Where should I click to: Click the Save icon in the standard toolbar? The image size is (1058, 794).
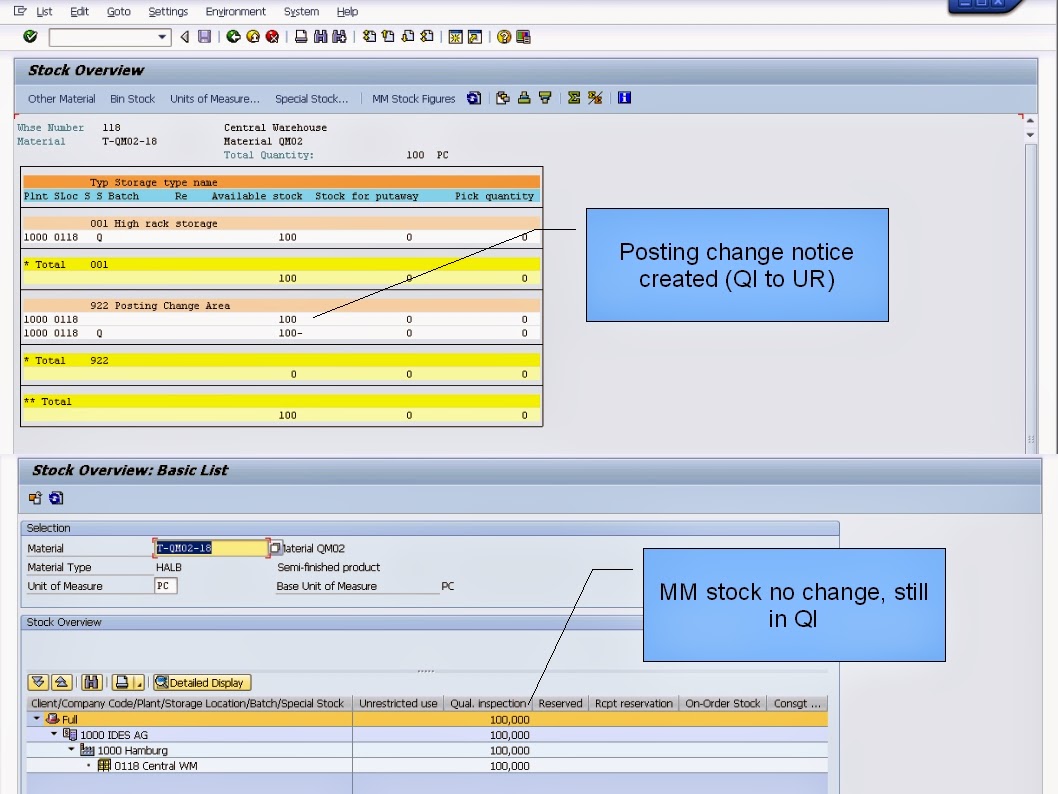[x=207, y=36]
